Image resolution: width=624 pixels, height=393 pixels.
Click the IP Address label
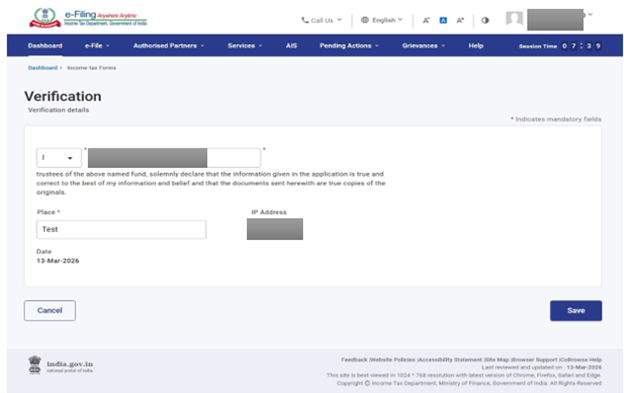(x=269, y=212)
